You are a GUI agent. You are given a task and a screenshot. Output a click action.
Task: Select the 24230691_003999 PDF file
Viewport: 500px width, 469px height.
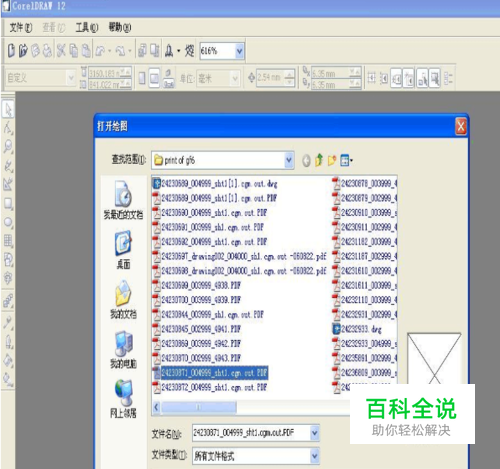tap(208, 227)
